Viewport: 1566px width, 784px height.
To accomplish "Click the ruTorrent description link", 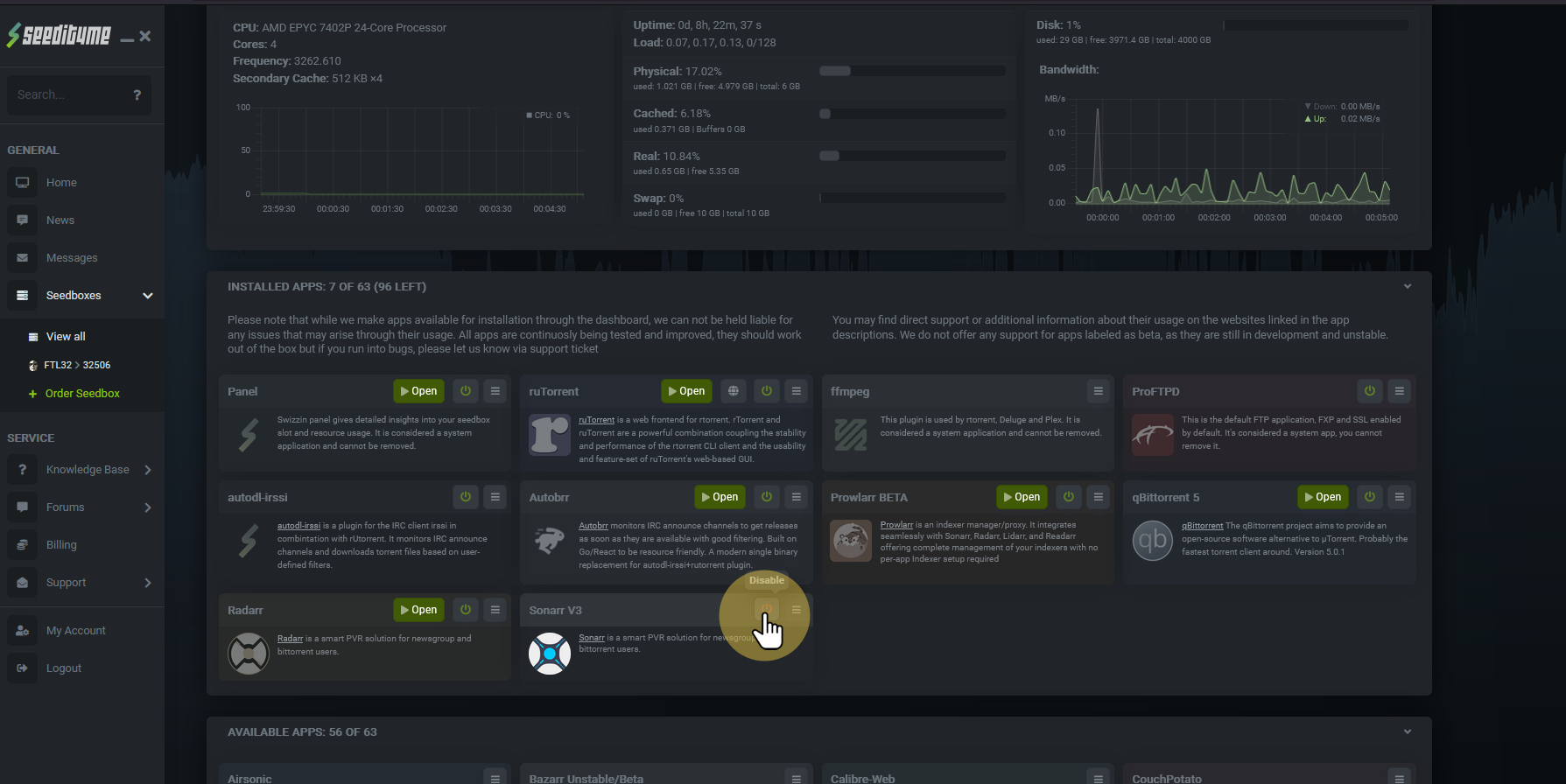I will [x=596, y=420].
